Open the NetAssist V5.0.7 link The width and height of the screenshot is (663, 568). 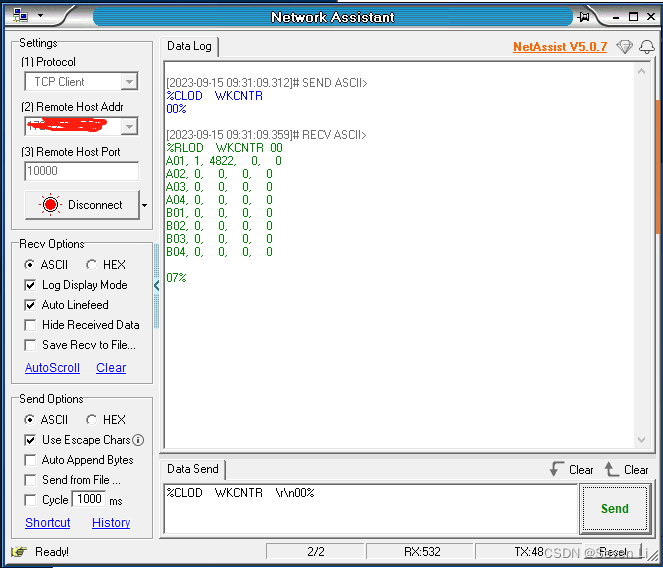point(560,47)
